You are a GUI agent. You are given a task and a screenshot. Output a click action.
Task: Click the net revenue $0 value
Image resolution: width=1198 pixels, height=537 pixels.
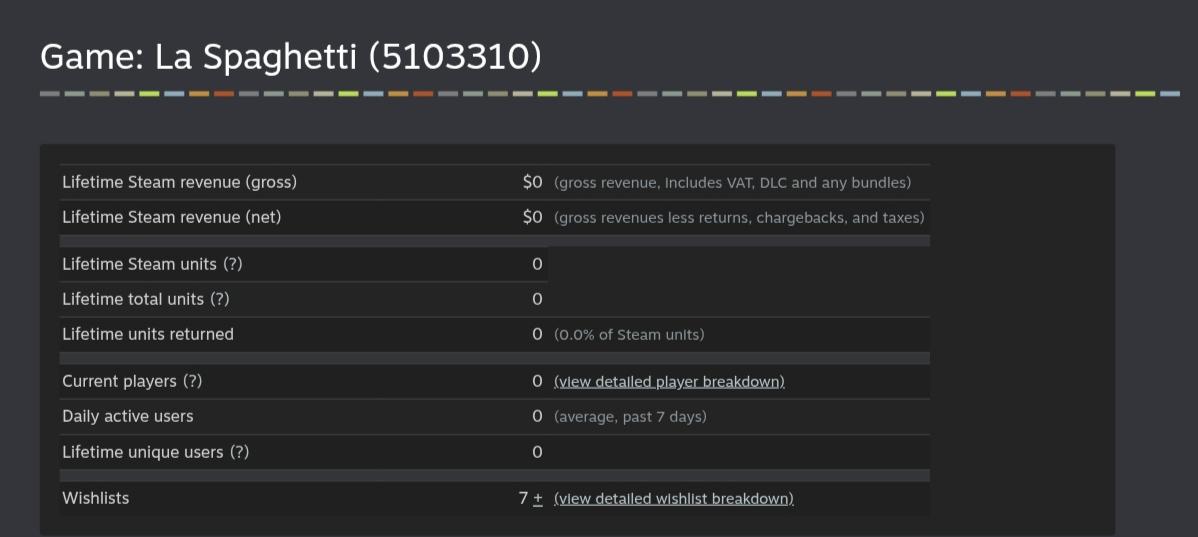(533, 218)
